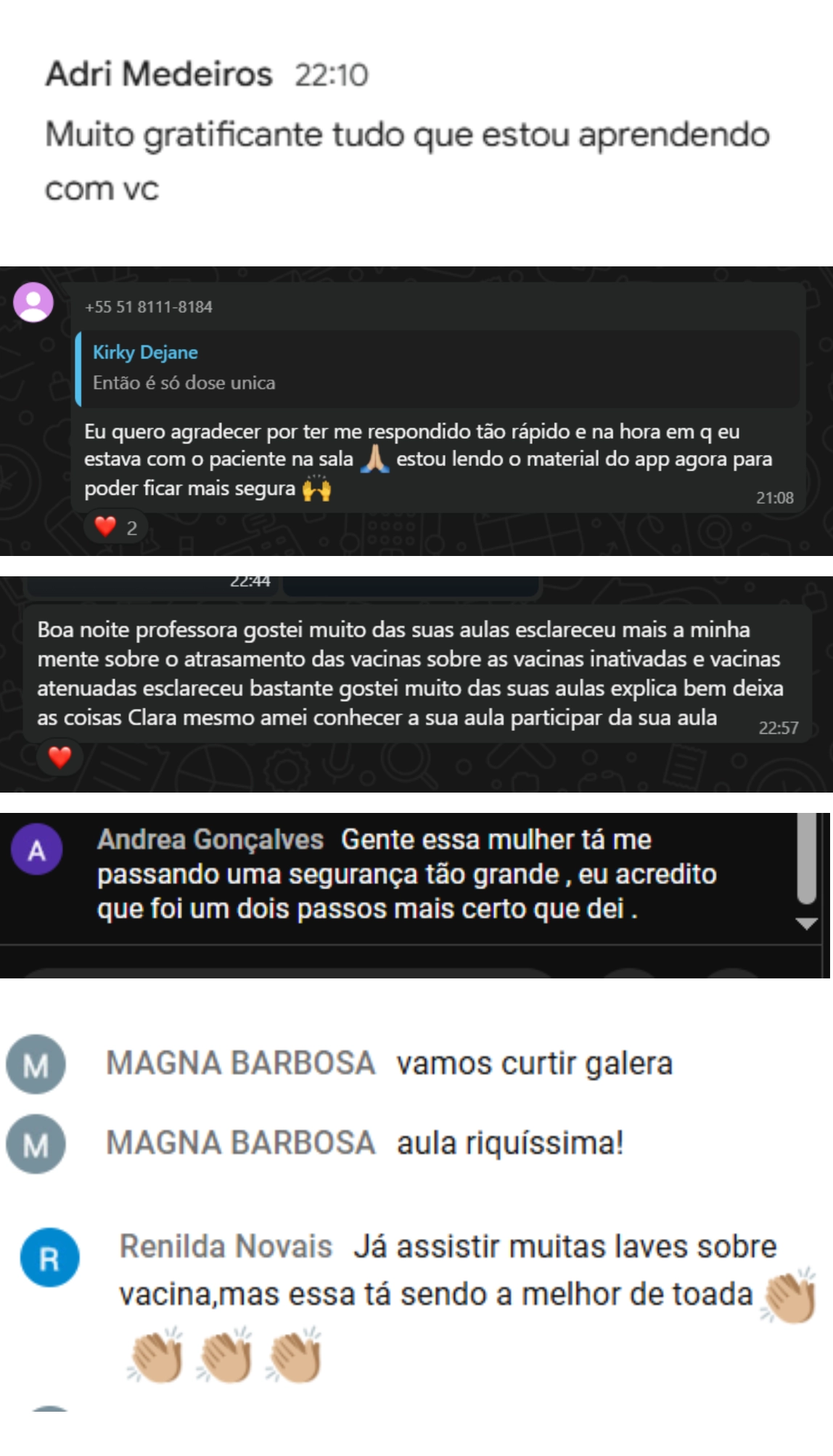Click the red heart reaction with count 2
Viewport: 833px width, 1456px height.
tap(115, 527)
